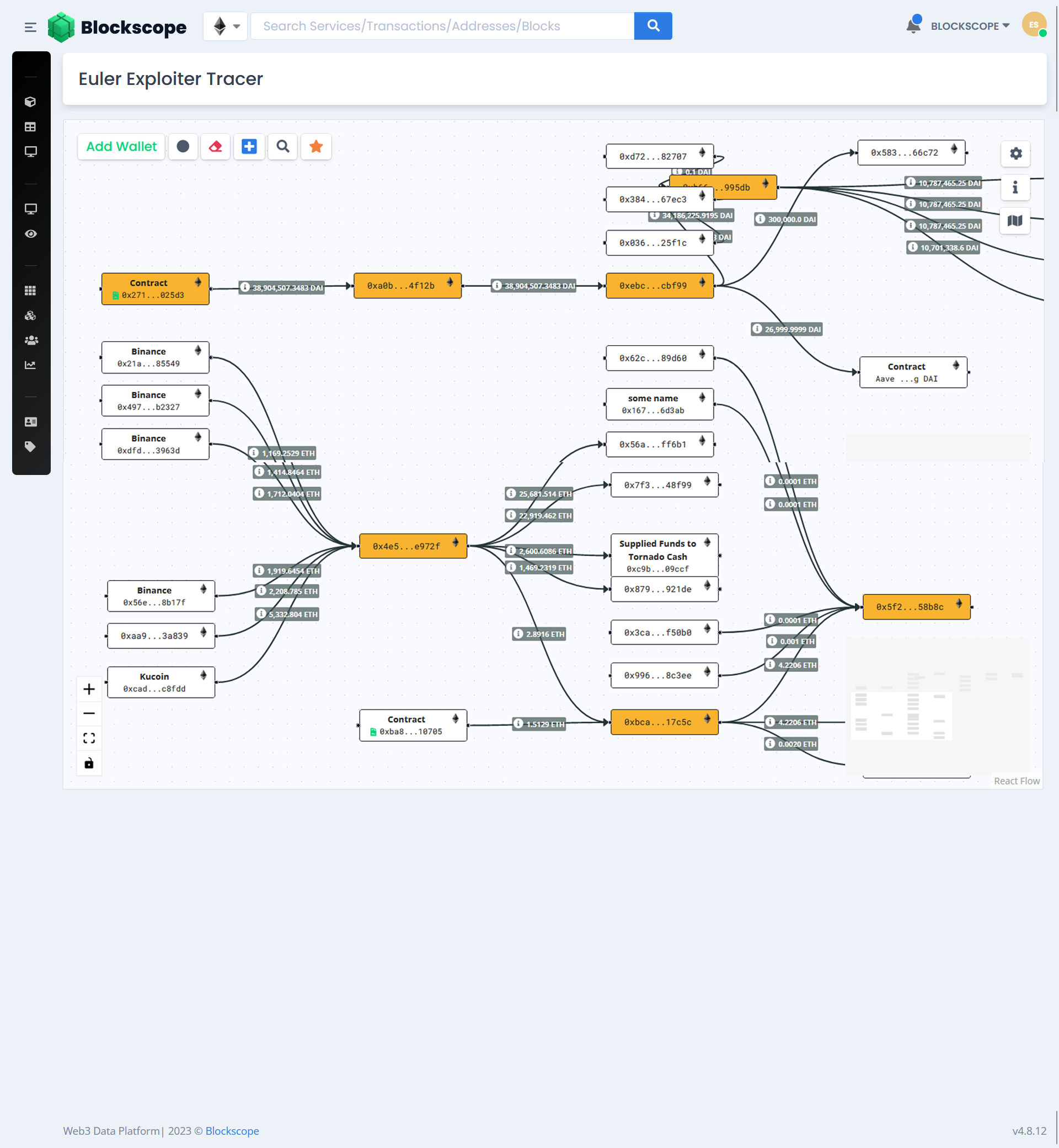Click the info icon on graph panel
The image size is (1059, 1148).
coord(1015,188)
